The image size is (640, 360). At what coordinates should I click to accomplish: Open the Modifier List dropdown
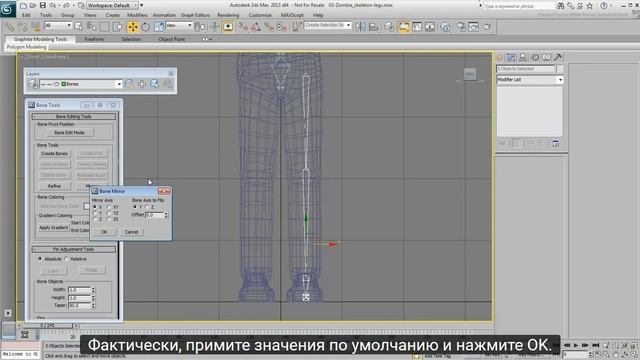coord(529,80)
